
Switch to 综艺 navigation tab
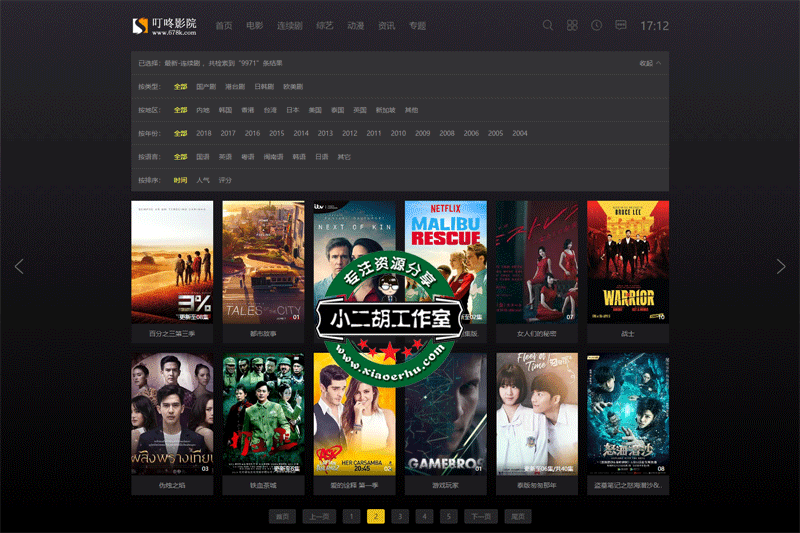[324, 26]
